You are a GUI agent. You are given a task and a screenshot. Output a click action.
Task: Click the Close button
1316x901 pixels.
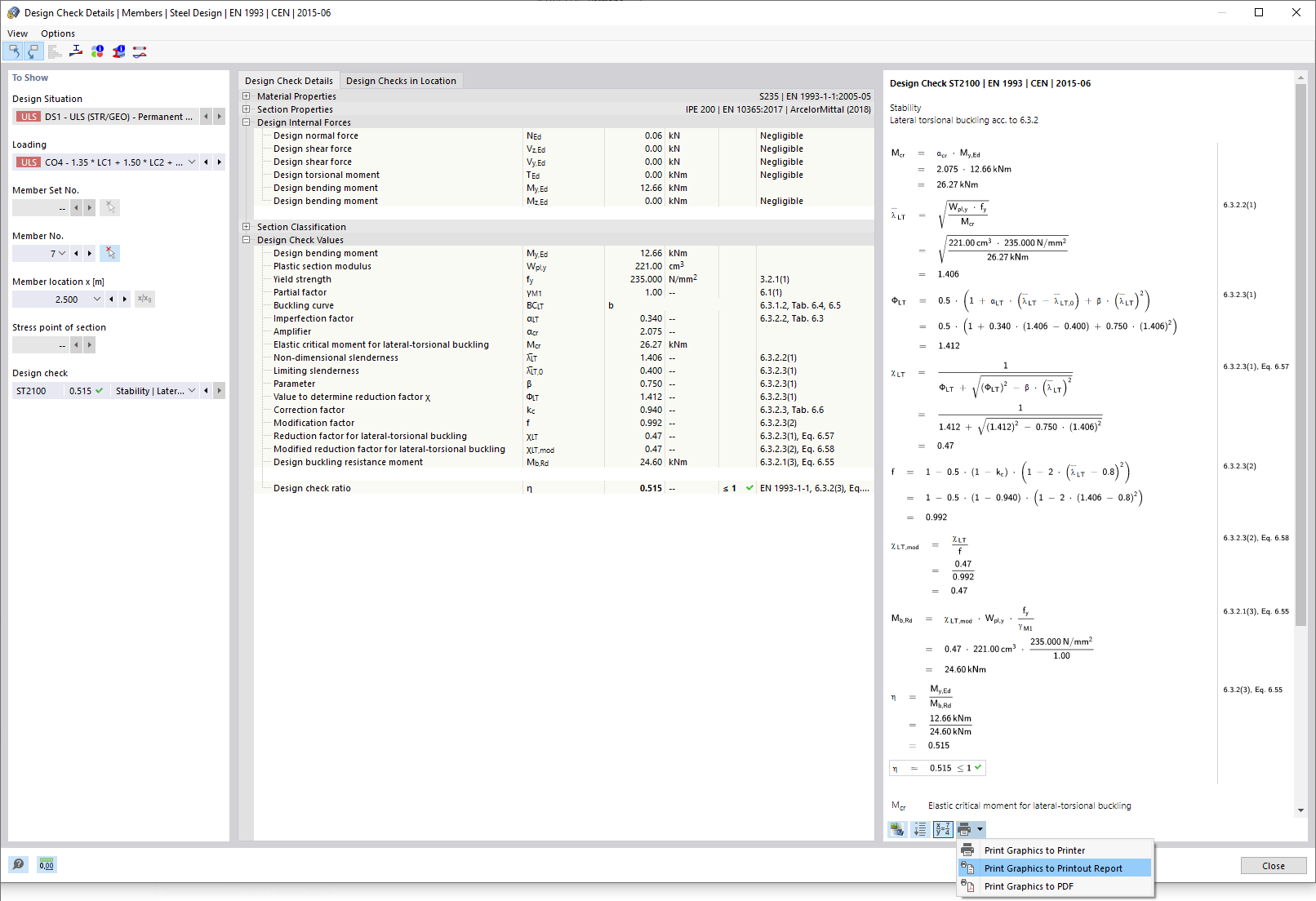[1273, 866]
